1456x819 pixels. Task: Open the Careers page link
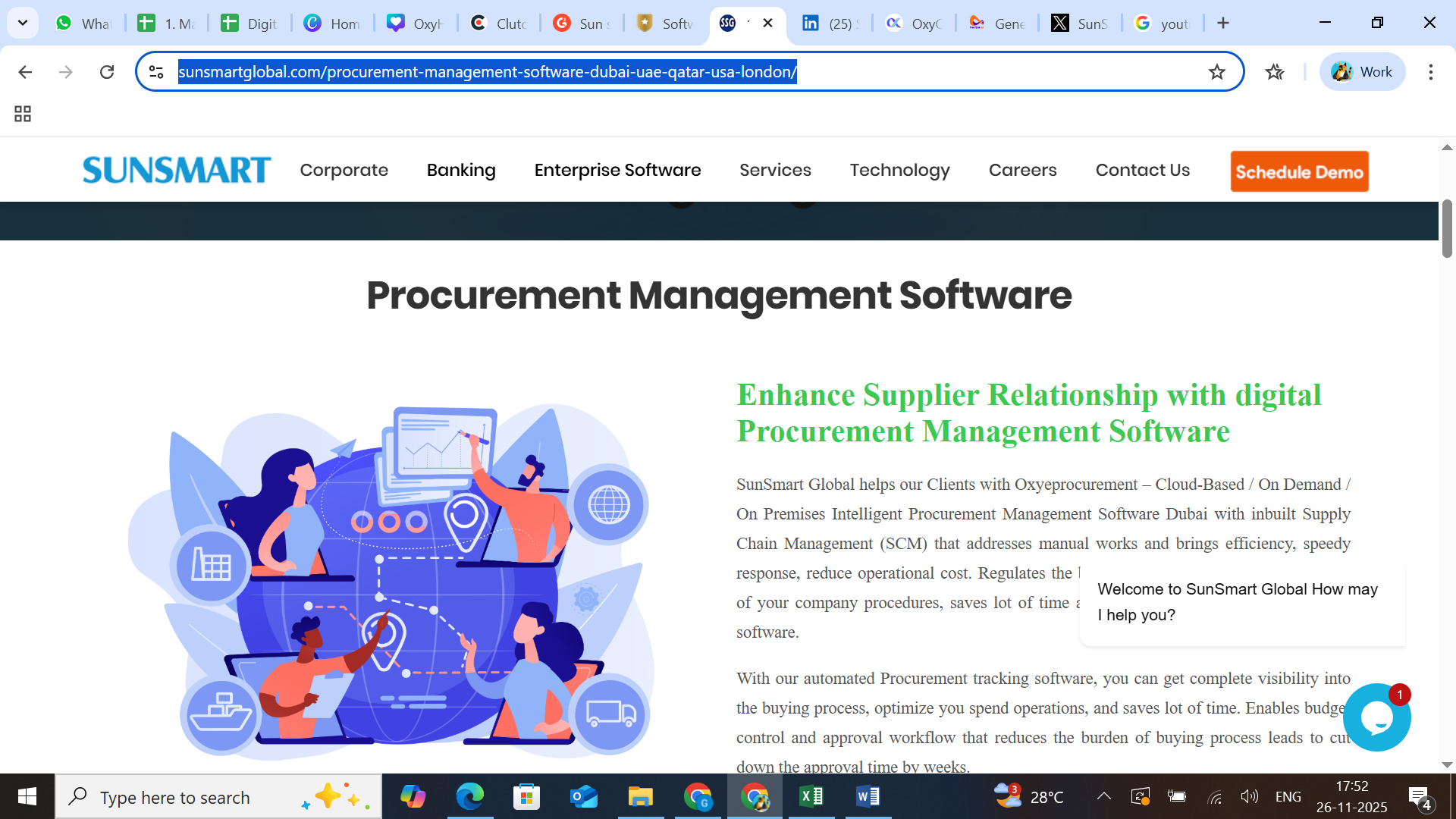pos(1022,170)
